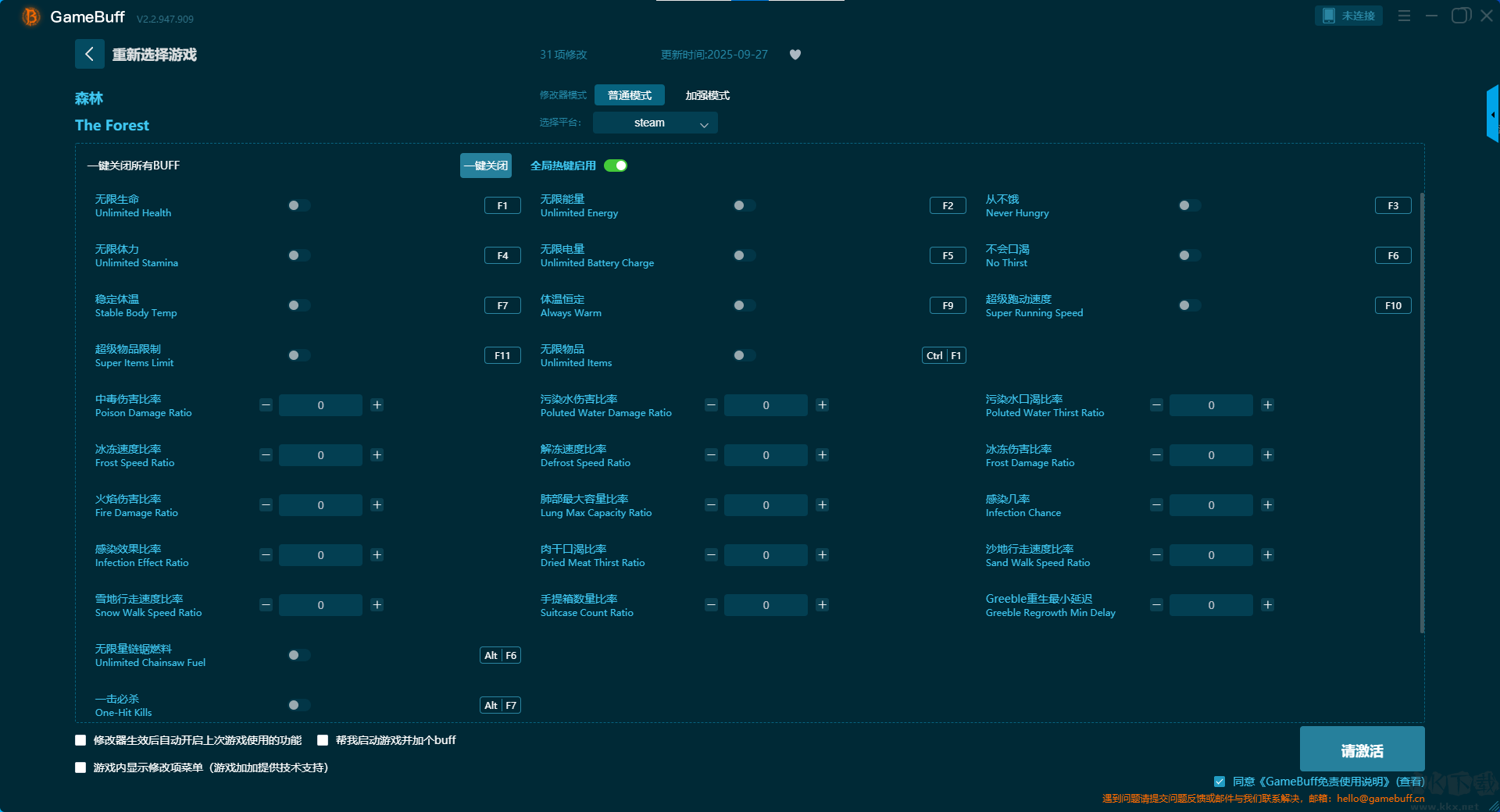Viewport: 1500px width, 812px height.
Task: Enable Unlimited Battery Charge switch
Action: coord(744,255)
